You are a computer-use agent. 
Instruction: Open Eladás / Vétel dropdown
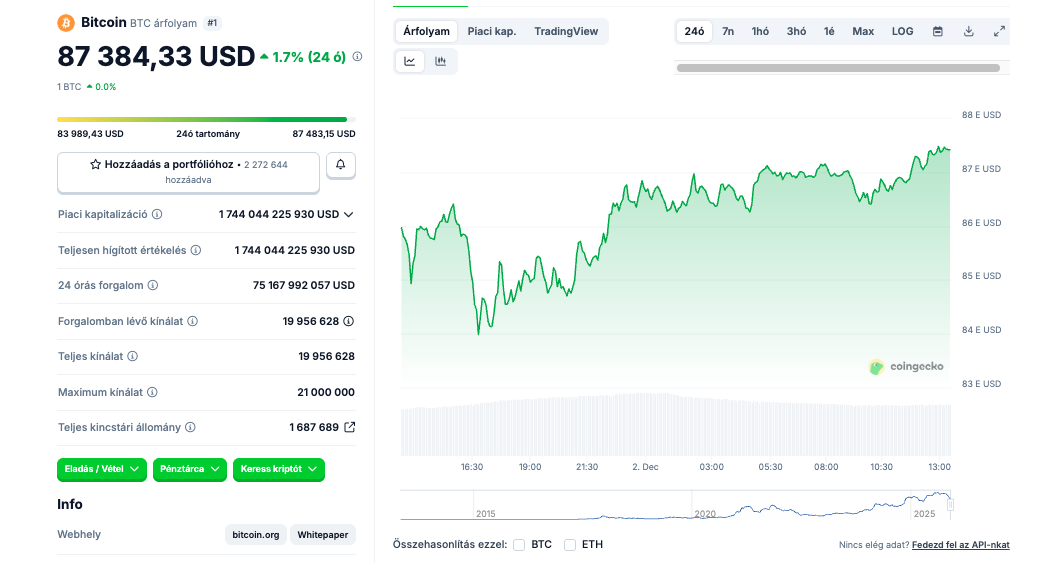tap(102, 469)
